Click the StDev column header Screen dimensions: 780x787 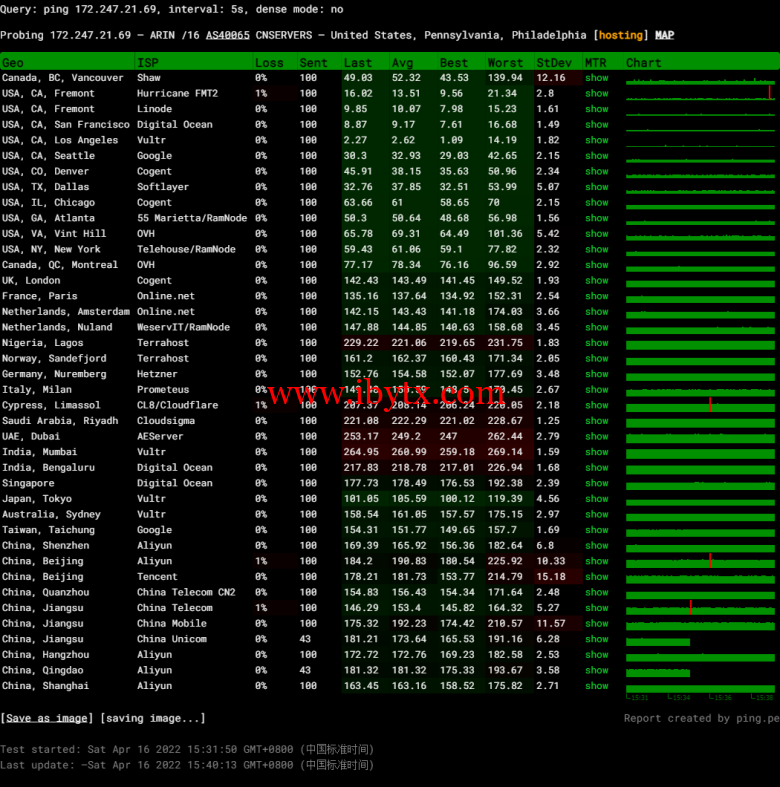pyautogui.click(x=554, y=62)
